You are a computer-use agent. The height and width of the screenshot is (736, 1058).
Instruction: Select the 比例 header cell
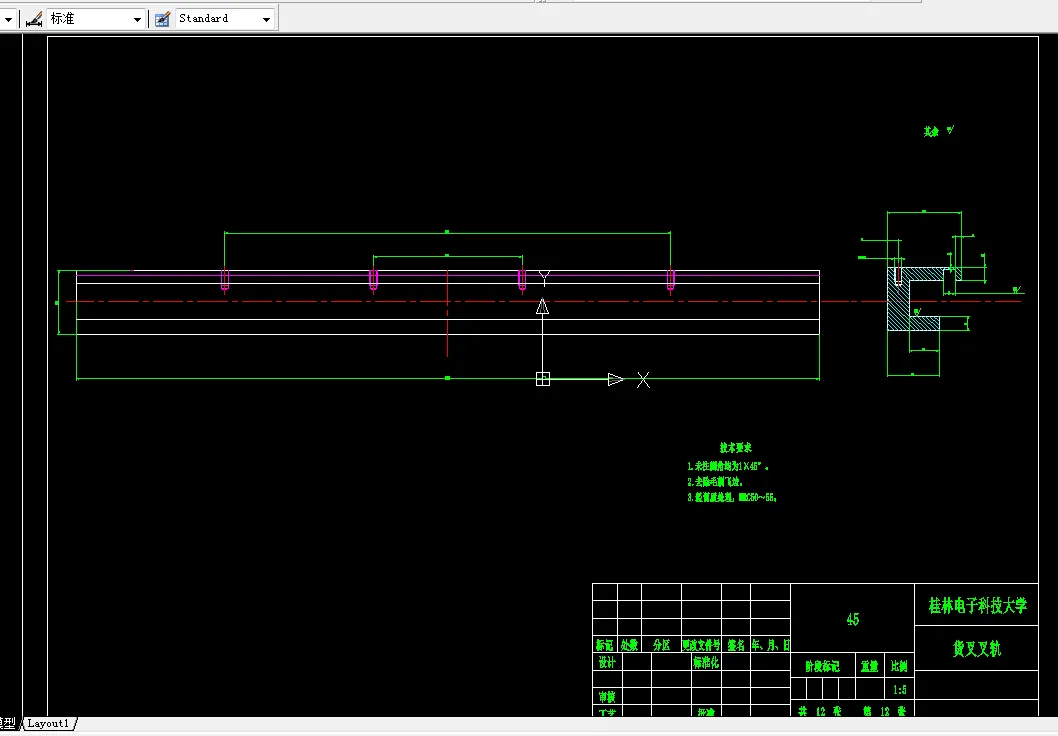899,666
